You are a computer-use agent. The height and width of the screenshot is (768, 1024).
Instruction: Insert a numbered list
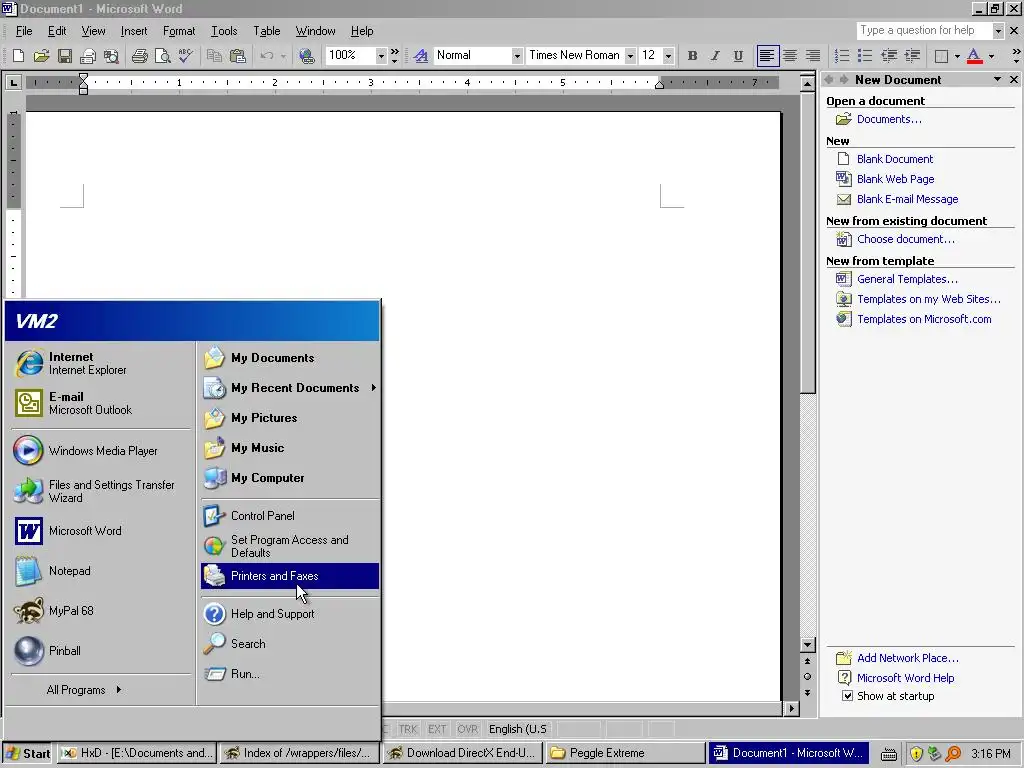pos(842,56)
